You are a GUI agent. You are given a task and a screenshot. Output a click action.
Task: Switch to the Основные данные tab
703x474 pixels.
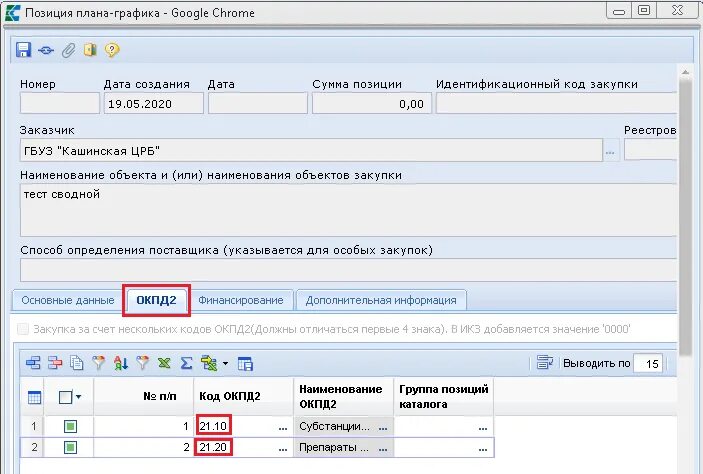pyautogui.click(x=68, y=300)
